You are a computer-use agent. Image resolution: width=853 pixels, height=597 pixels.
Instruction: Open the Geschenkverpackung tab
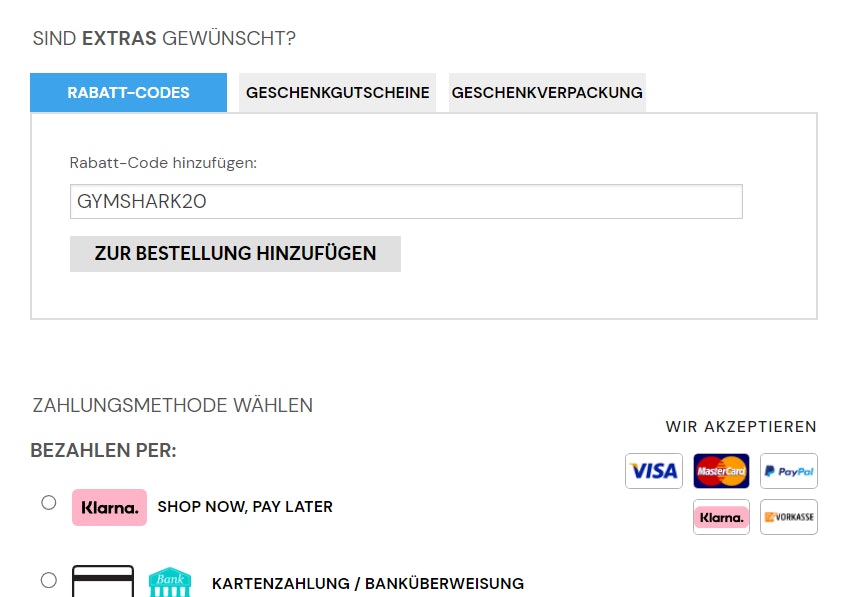pyautogui.click(x=546, y=92)
